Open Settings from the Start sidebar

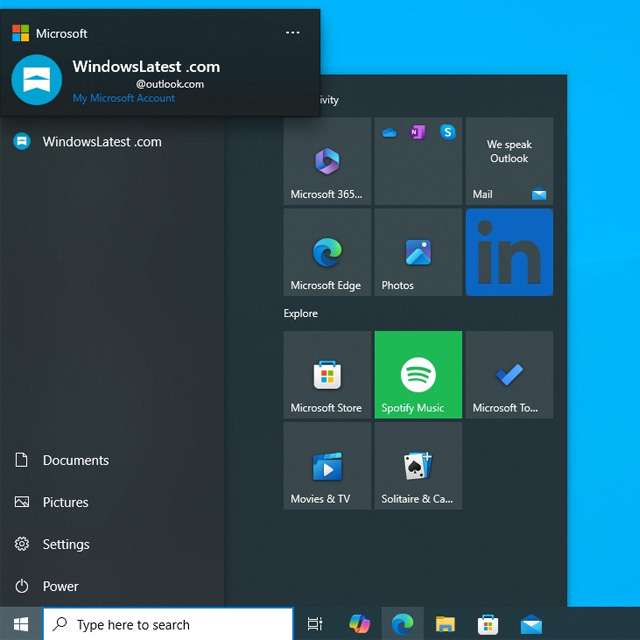coord(112,544)
